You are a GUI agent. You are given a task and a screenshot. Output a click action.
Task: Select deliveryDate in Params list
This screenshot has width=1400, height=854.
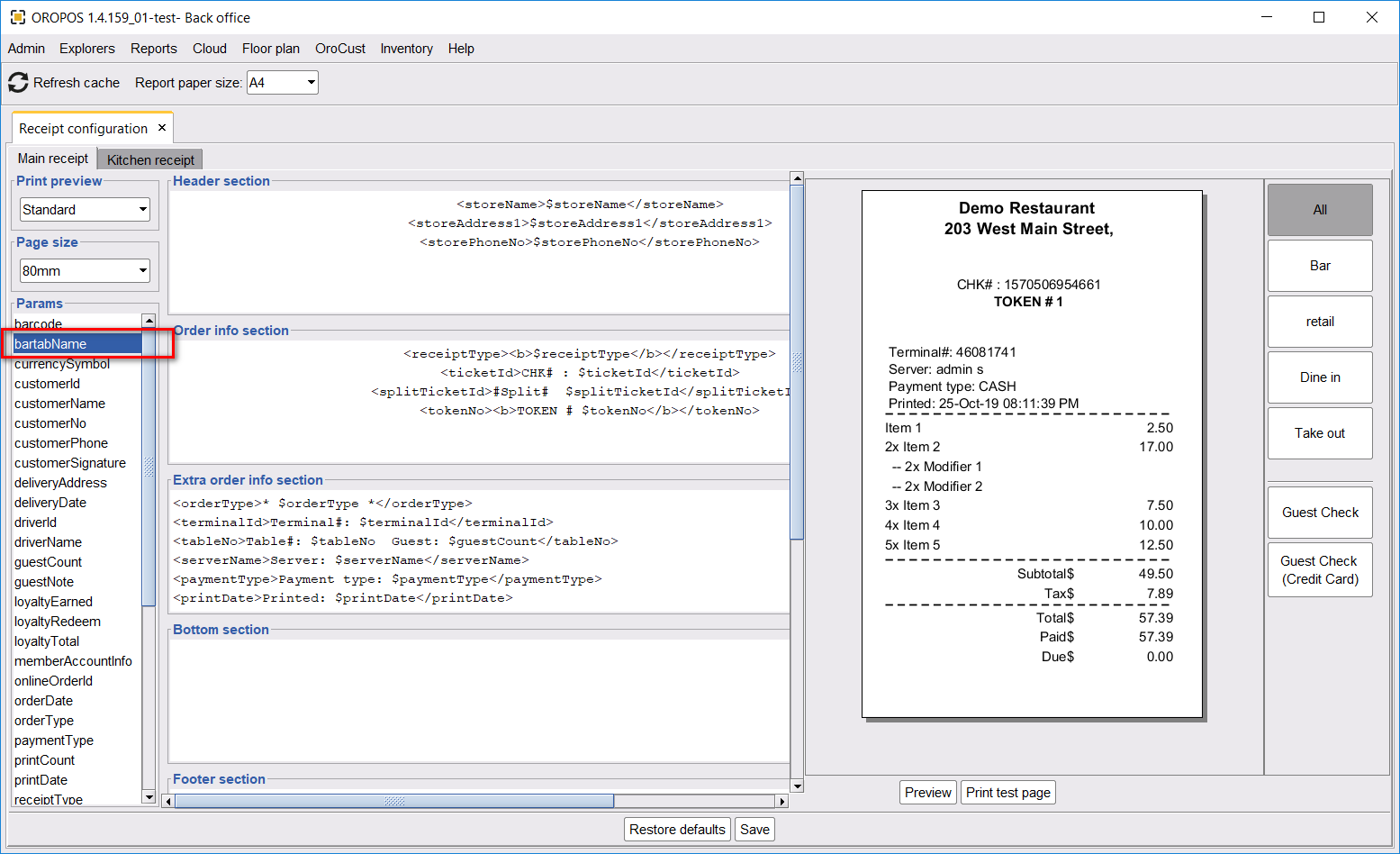click(77, 503)
